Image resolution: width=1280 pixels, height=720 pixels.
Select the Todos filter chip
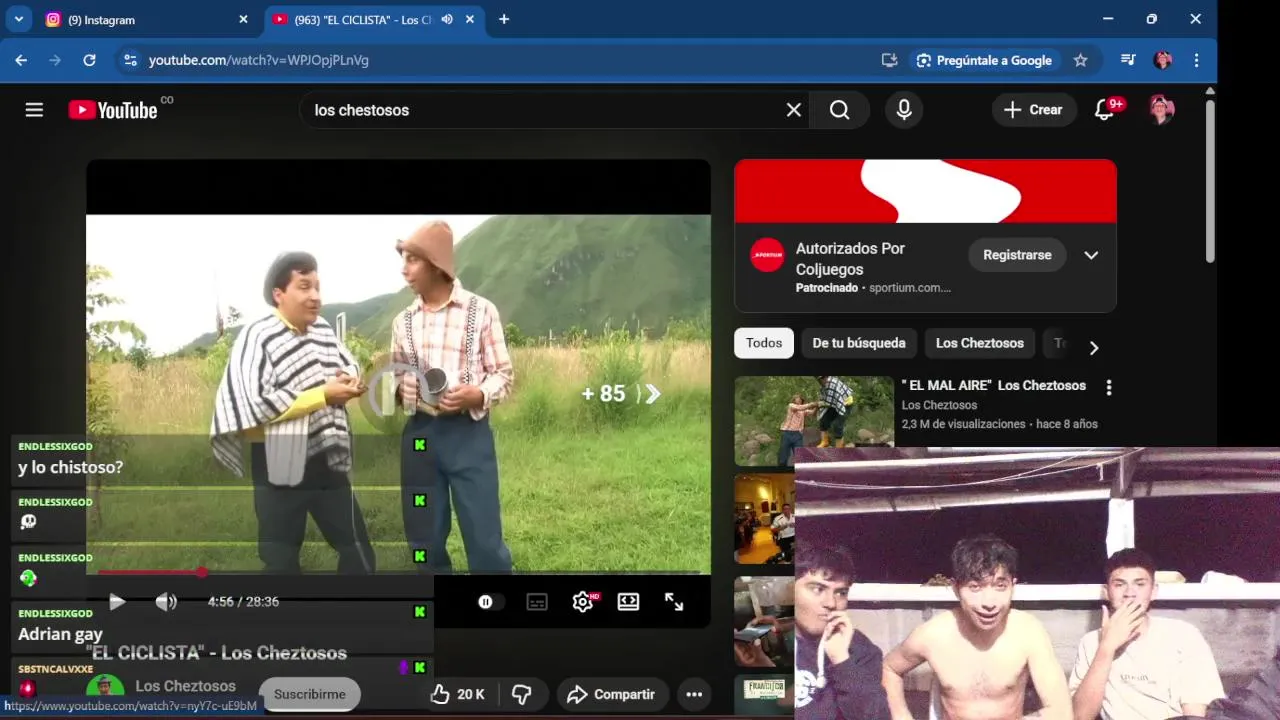764,343
